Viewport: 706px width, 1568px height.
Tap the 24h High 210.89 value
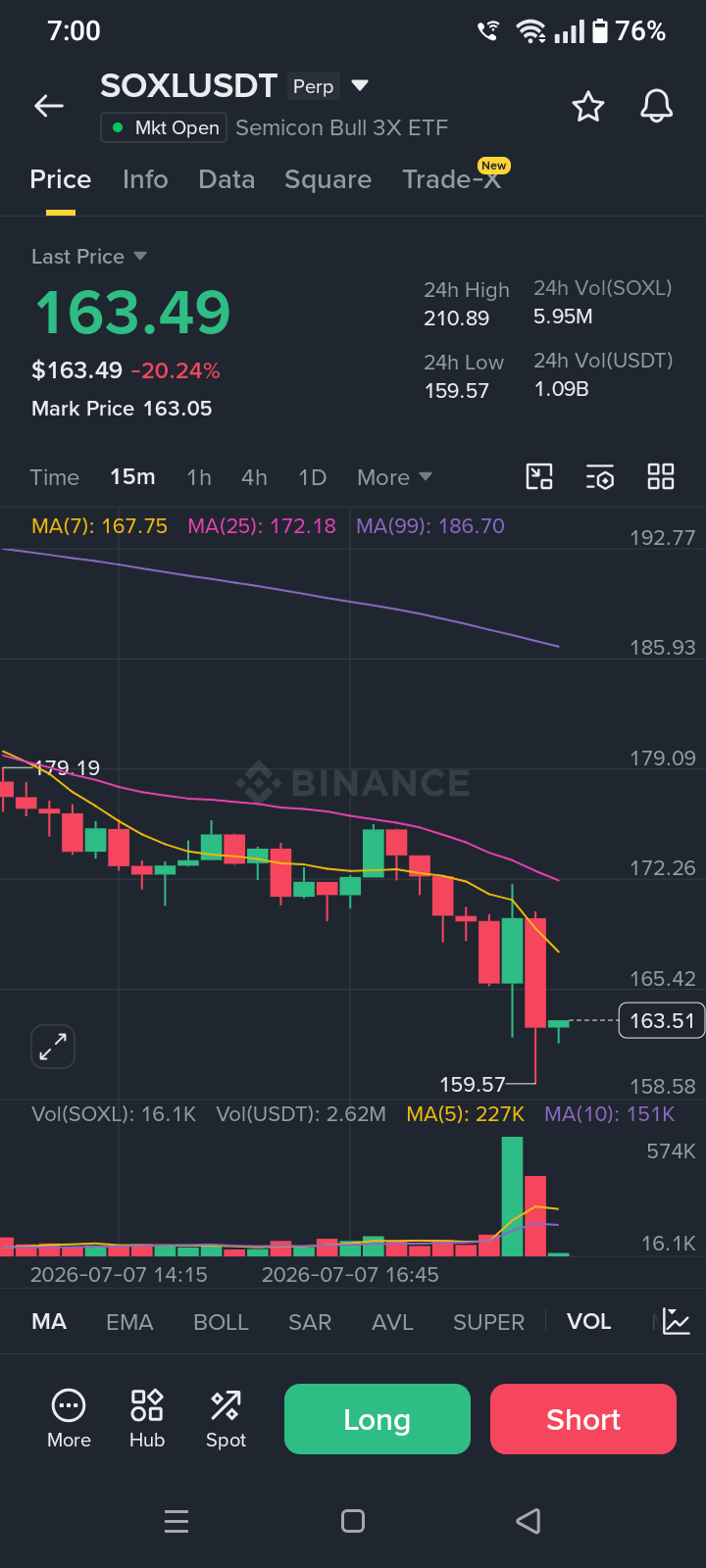pos(456,318)
